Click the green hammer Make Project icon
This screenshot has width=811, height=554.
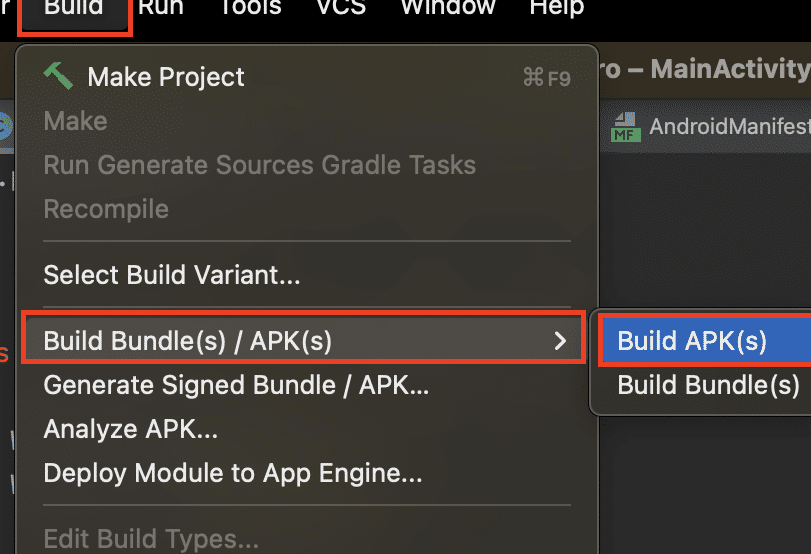(58, 76)
